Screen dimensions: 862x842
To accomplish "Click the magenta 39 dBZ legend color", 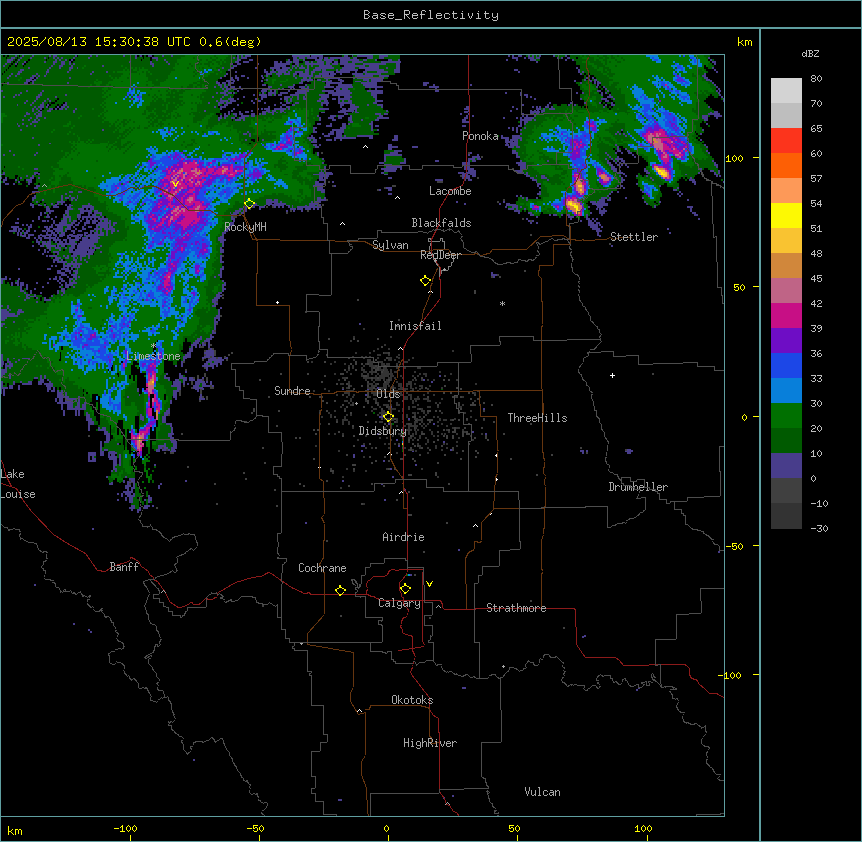I will click(786, 315).
